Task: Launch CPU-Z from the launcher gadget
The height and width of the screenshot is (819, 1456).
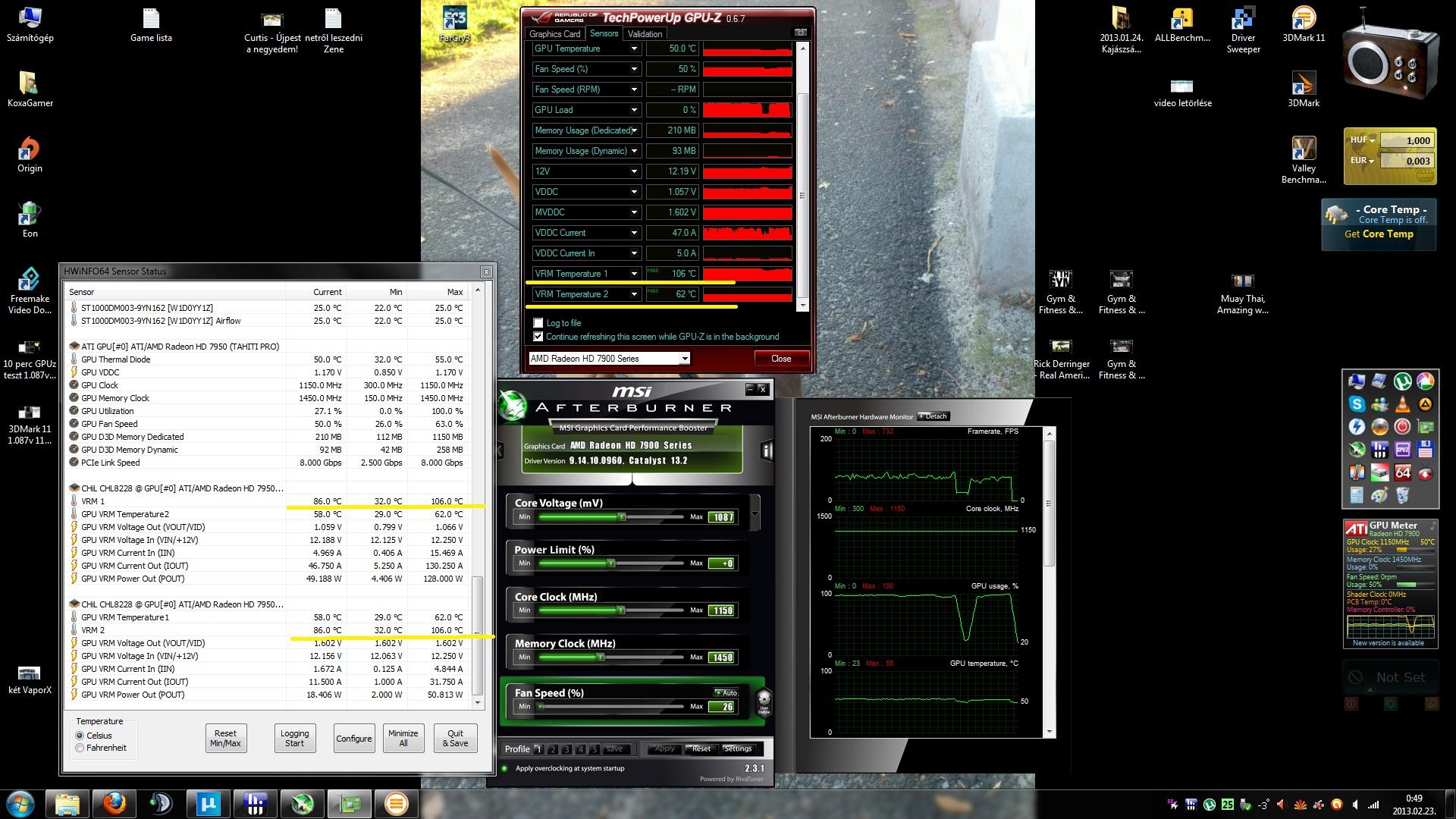Action: tap(1402, 450)
